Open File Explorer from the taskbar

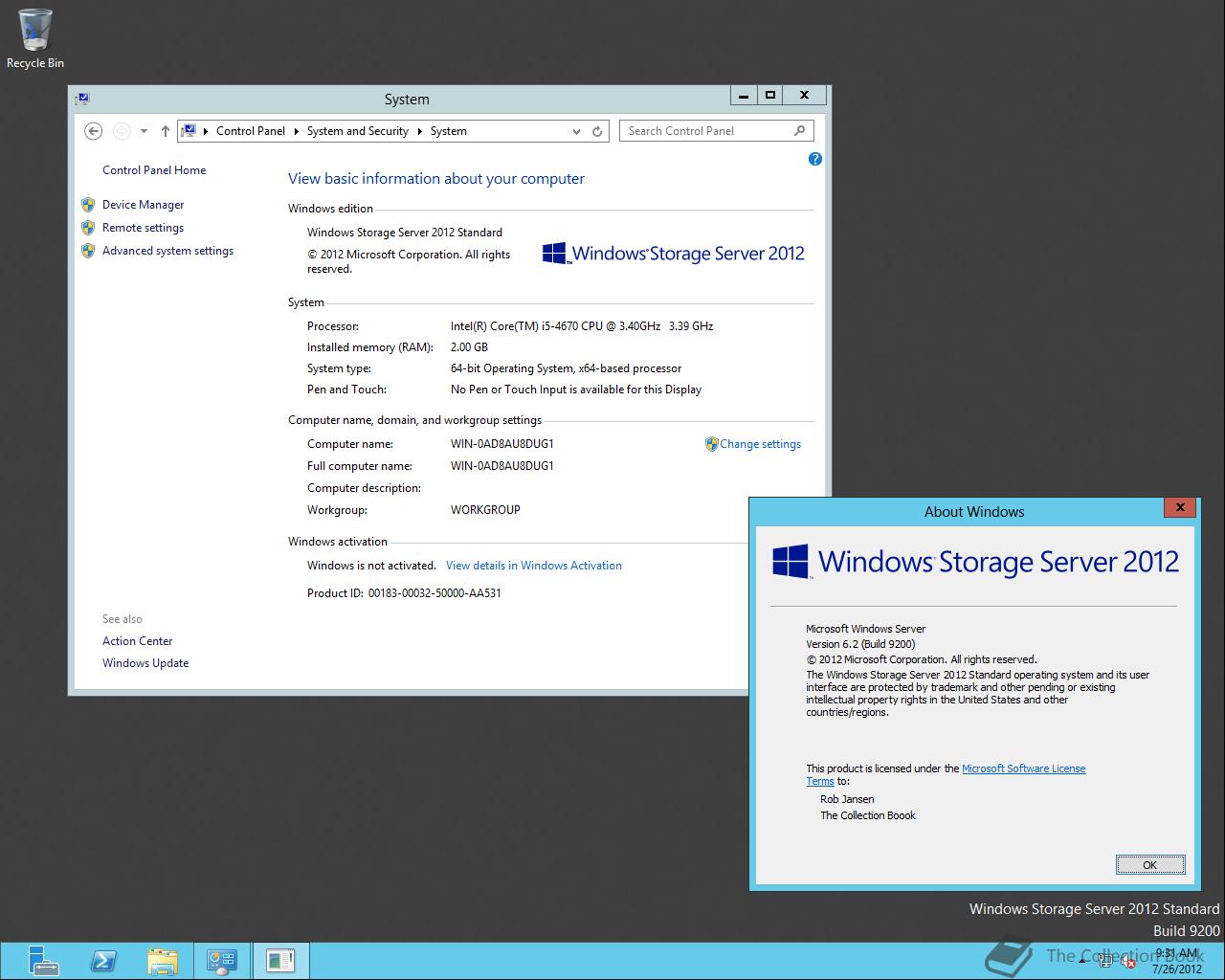coord(163,961)
